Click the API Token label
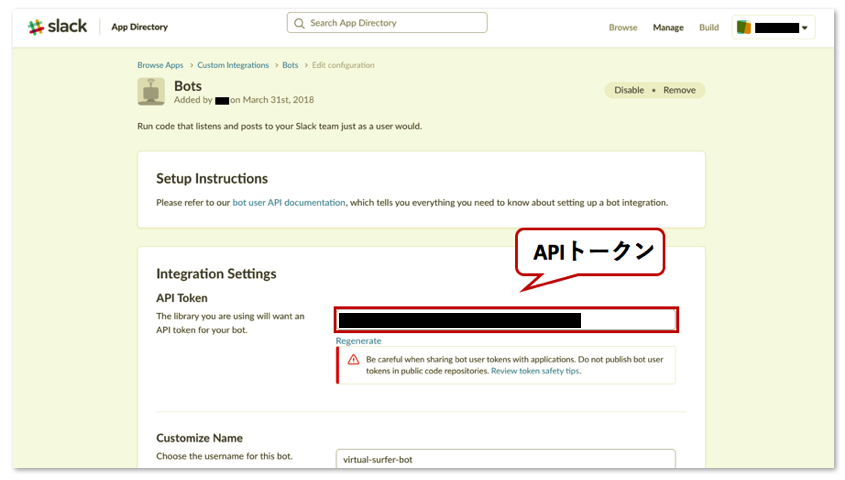This screenshot has height=480, width=845. point(182,298)
